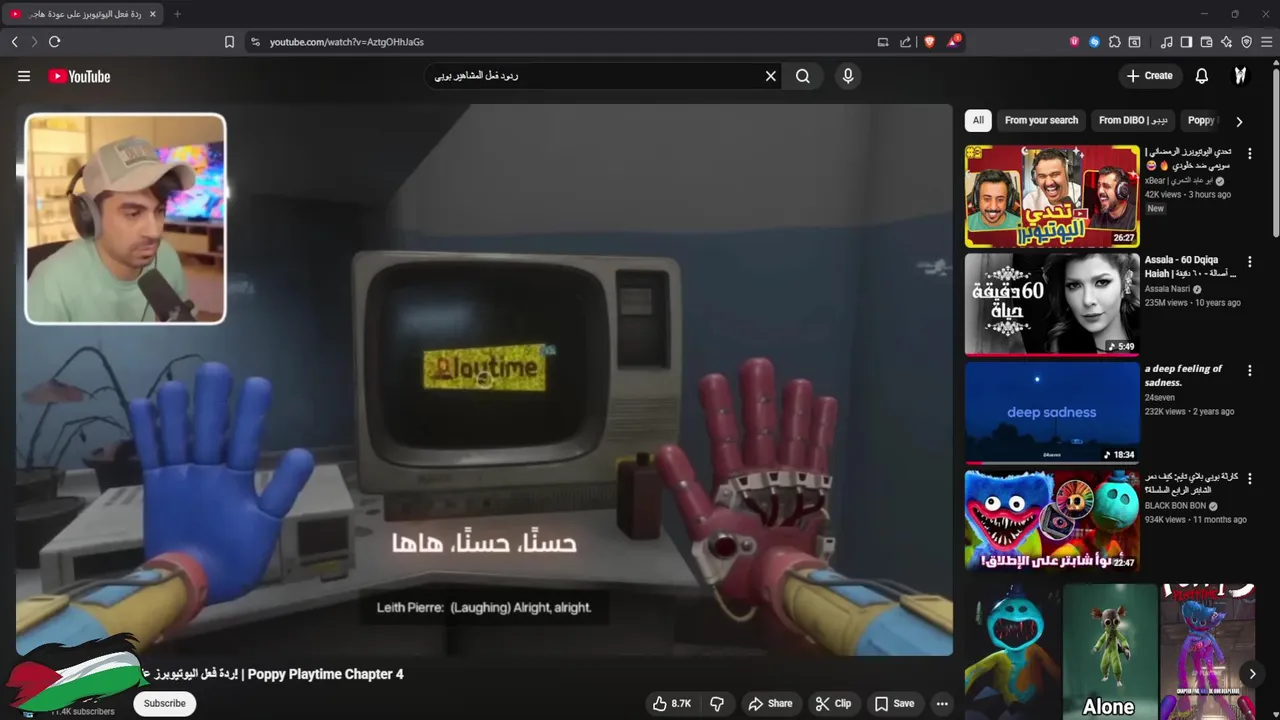Open Brave Rewards triangle icon

(x=954, y=42)
